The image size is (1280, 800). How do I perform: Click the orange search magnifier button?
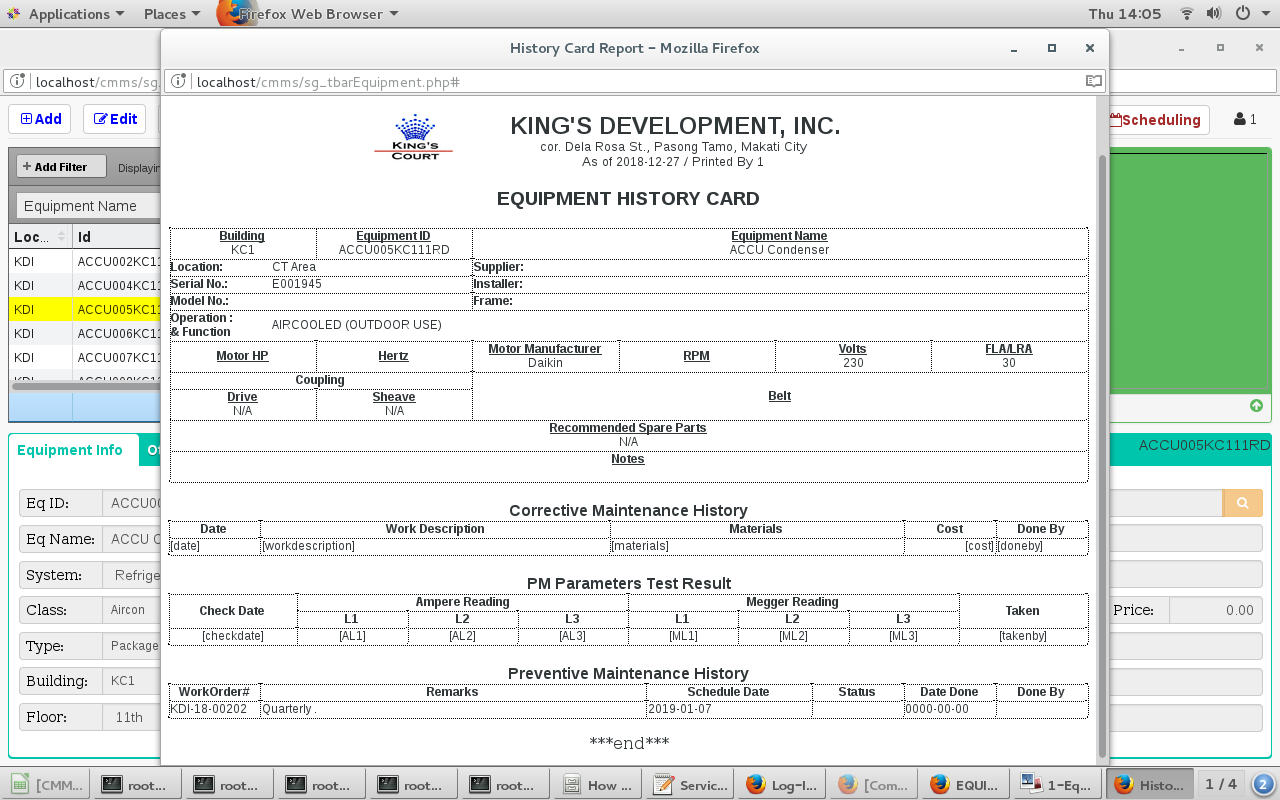point(1242,503)
